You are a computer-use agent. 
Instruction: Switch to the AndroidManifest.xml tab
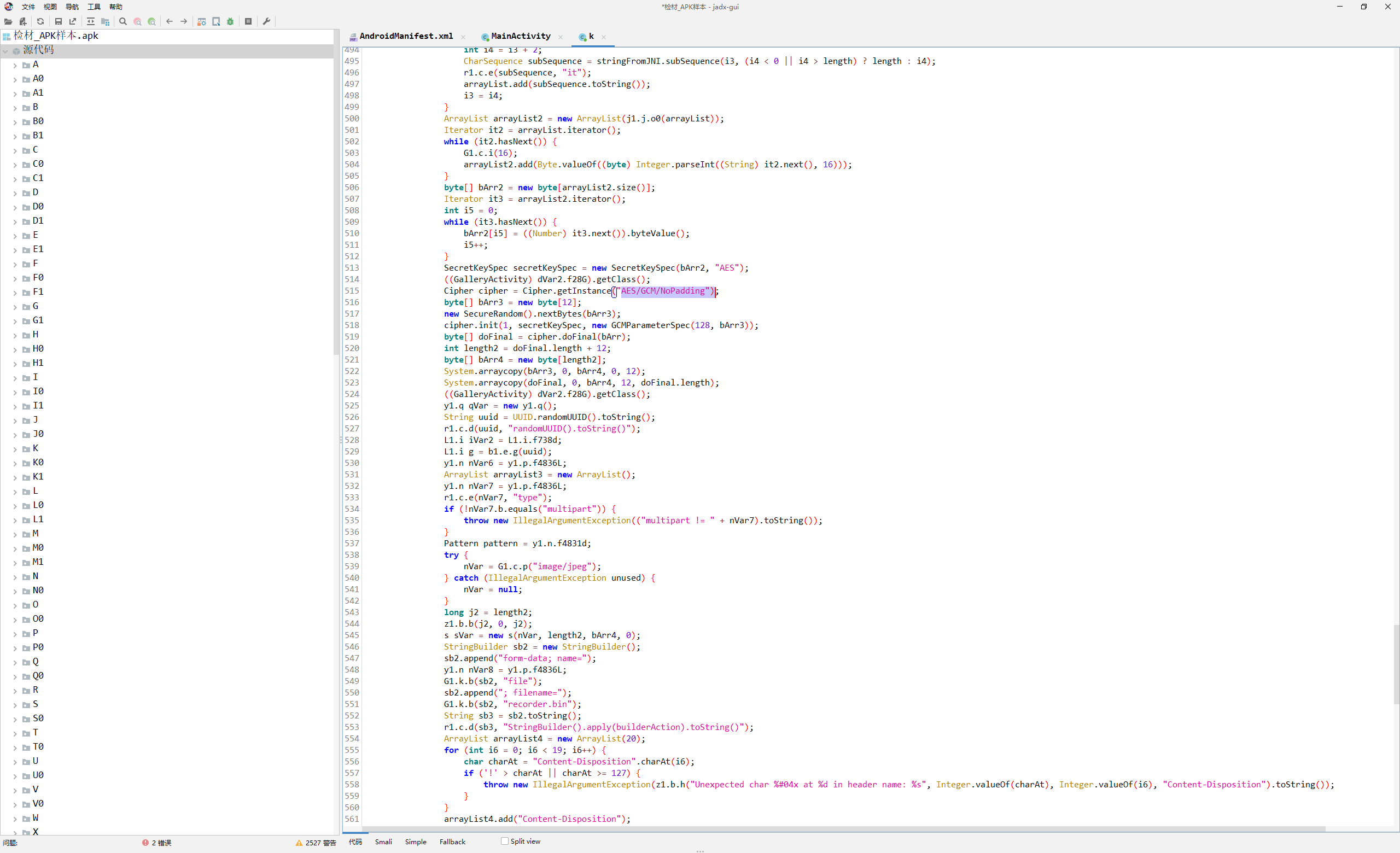tap(406, 36)
